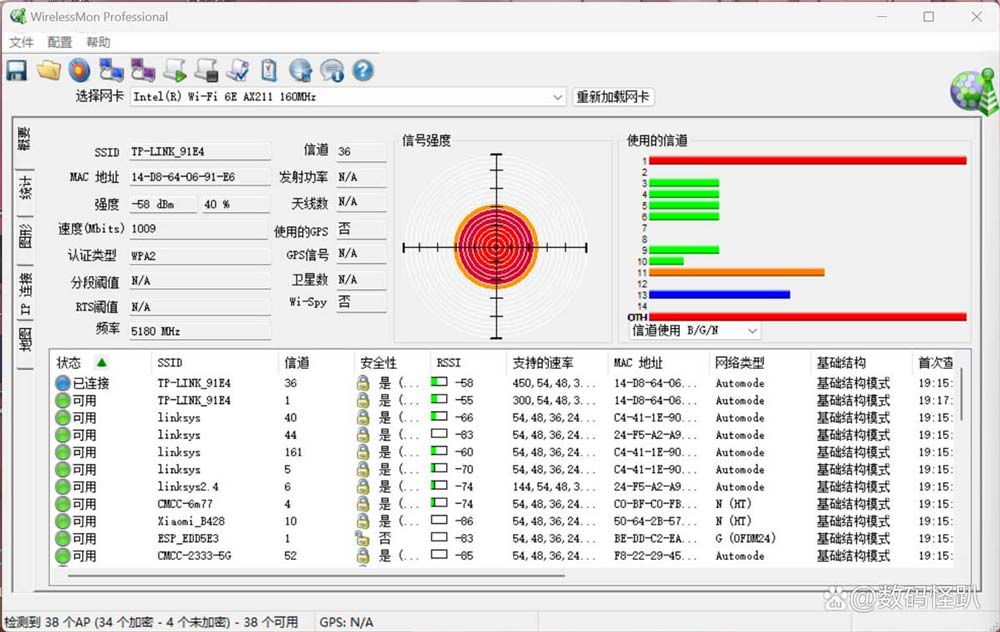The width and height of the screenshot is (1000, 632).
Task: Select the CMCC-6m77 network row
Action: pos(185,504)
